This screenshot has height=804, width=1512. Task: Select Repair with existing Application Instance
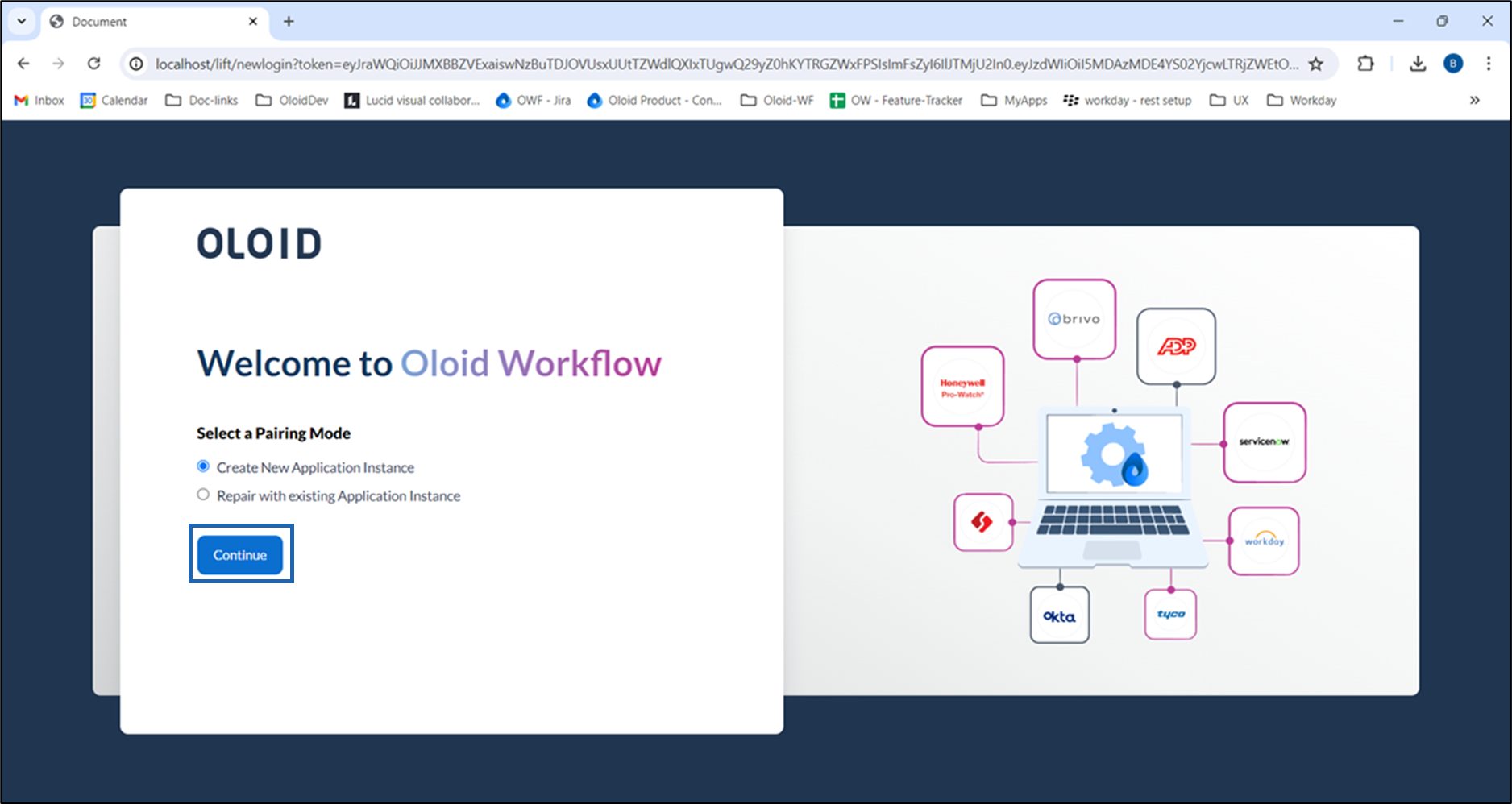coord(203,495)
